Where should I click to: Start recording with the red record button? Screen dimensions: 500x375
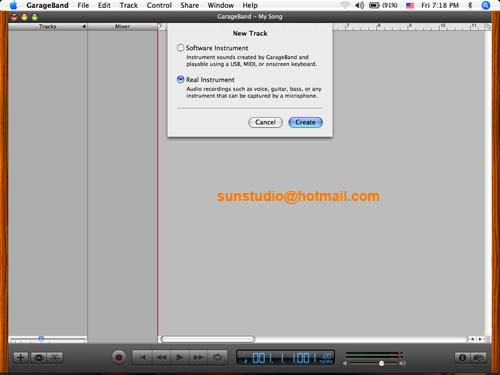pos(119,358)
